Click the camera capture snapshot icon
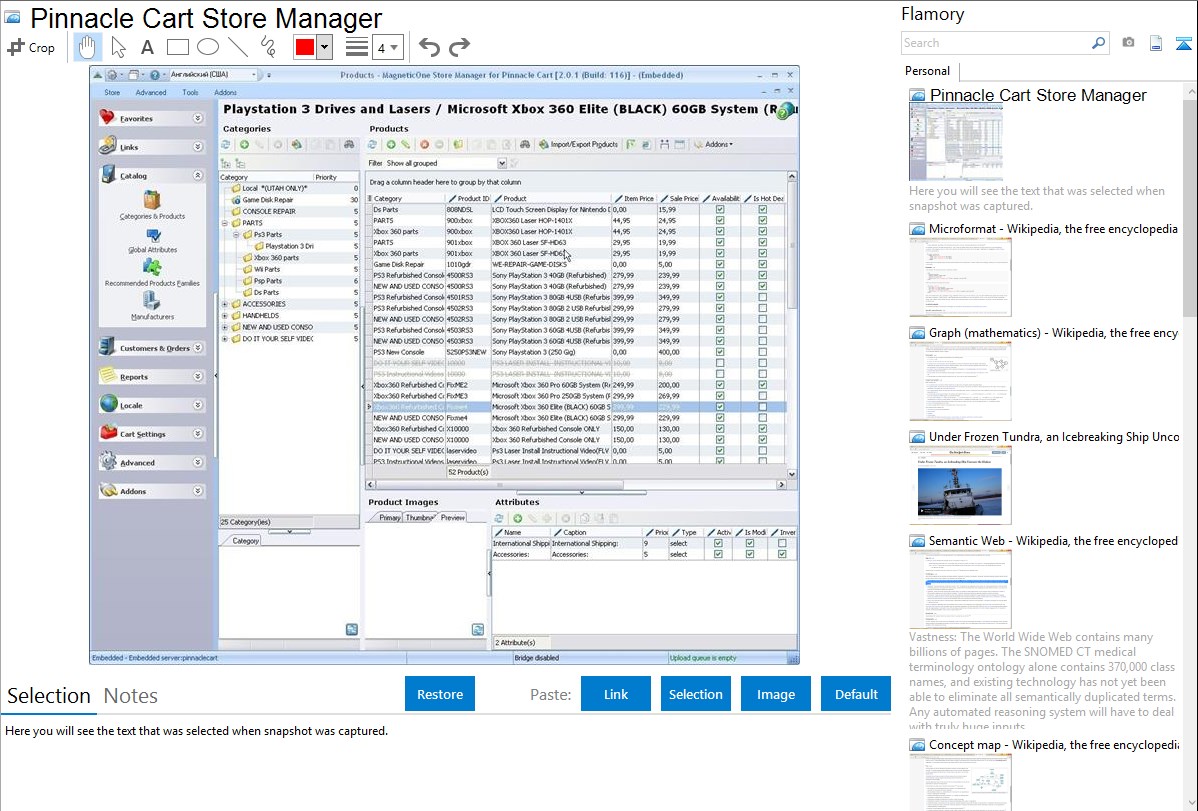This screenshot has width=1198, height=811. [x=1128, y=43]
